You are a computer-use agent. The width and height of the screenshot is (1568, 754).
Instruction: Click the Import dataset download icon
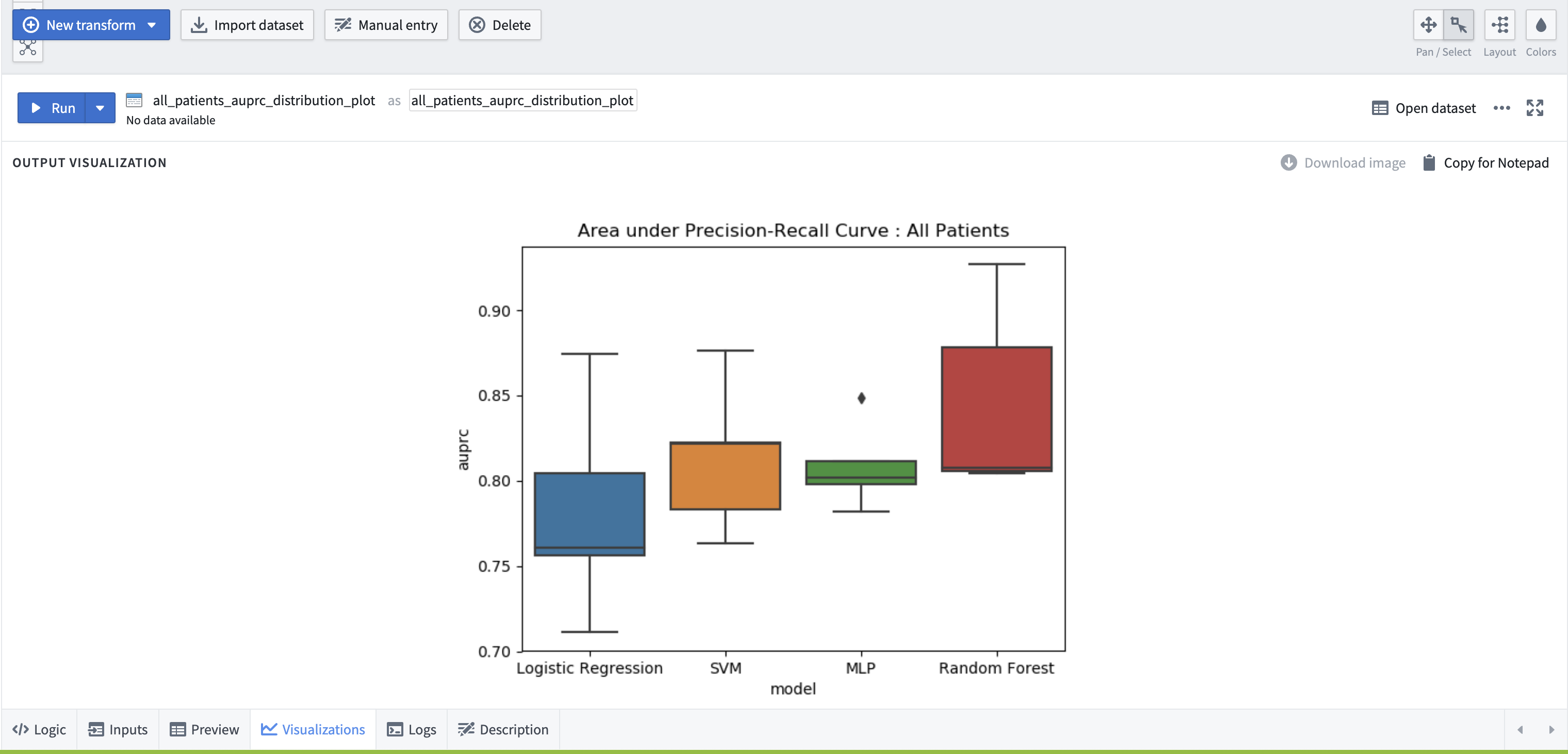click(x=199, y=25)
